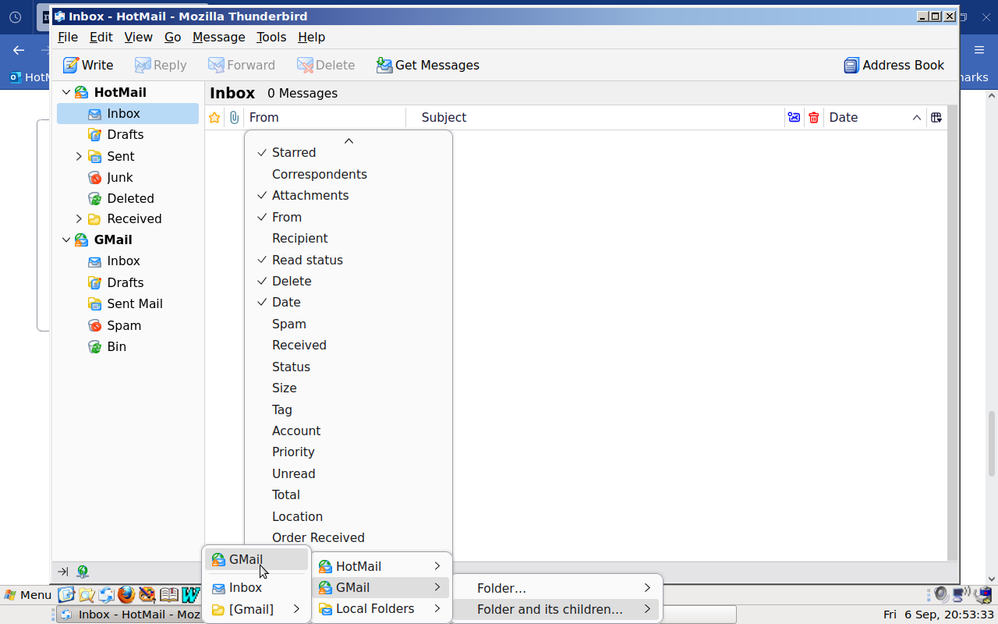Click the Starred column header icon

point(214,118)
